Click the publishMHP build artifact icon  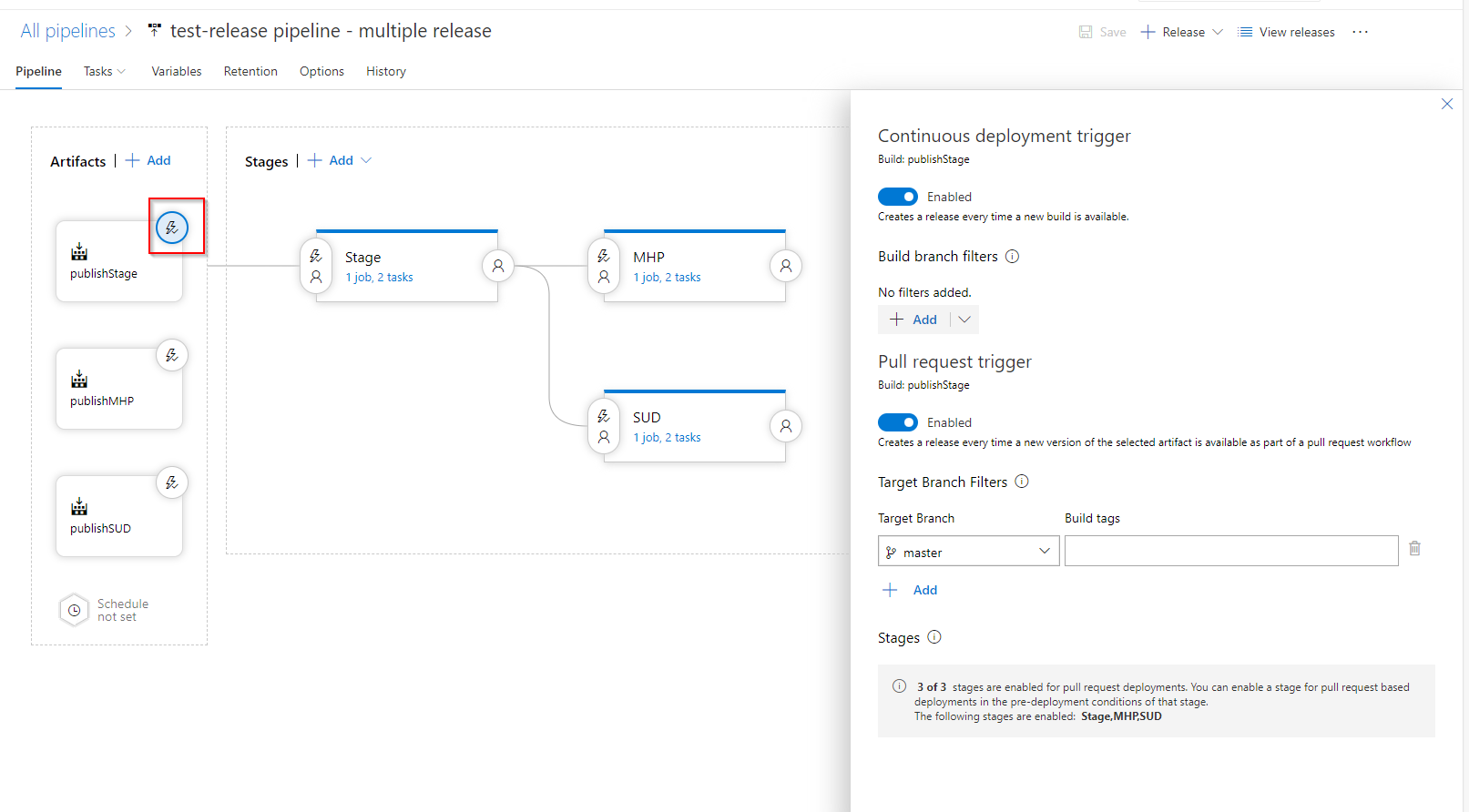click(x=79, y=379)
